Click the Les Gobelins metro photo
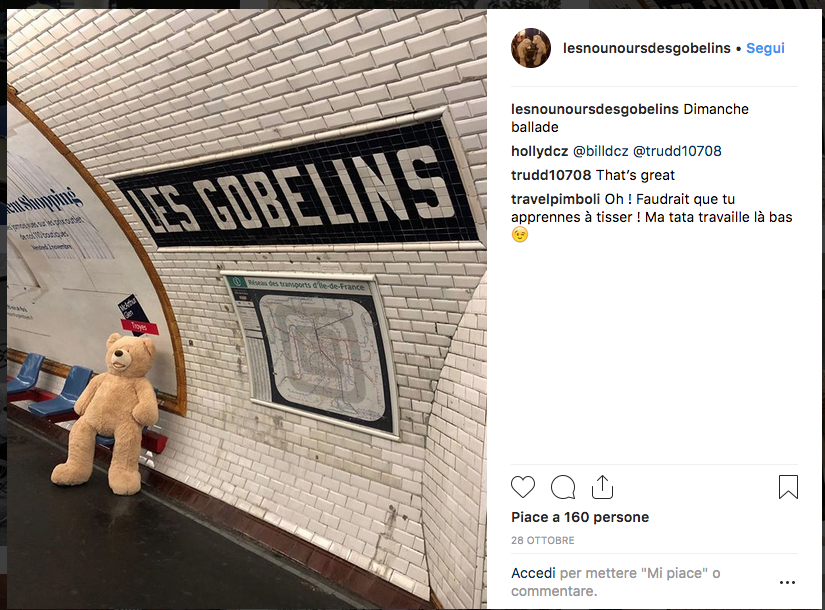The height and width of the screenshot is (610, 825). coord(247,309)
